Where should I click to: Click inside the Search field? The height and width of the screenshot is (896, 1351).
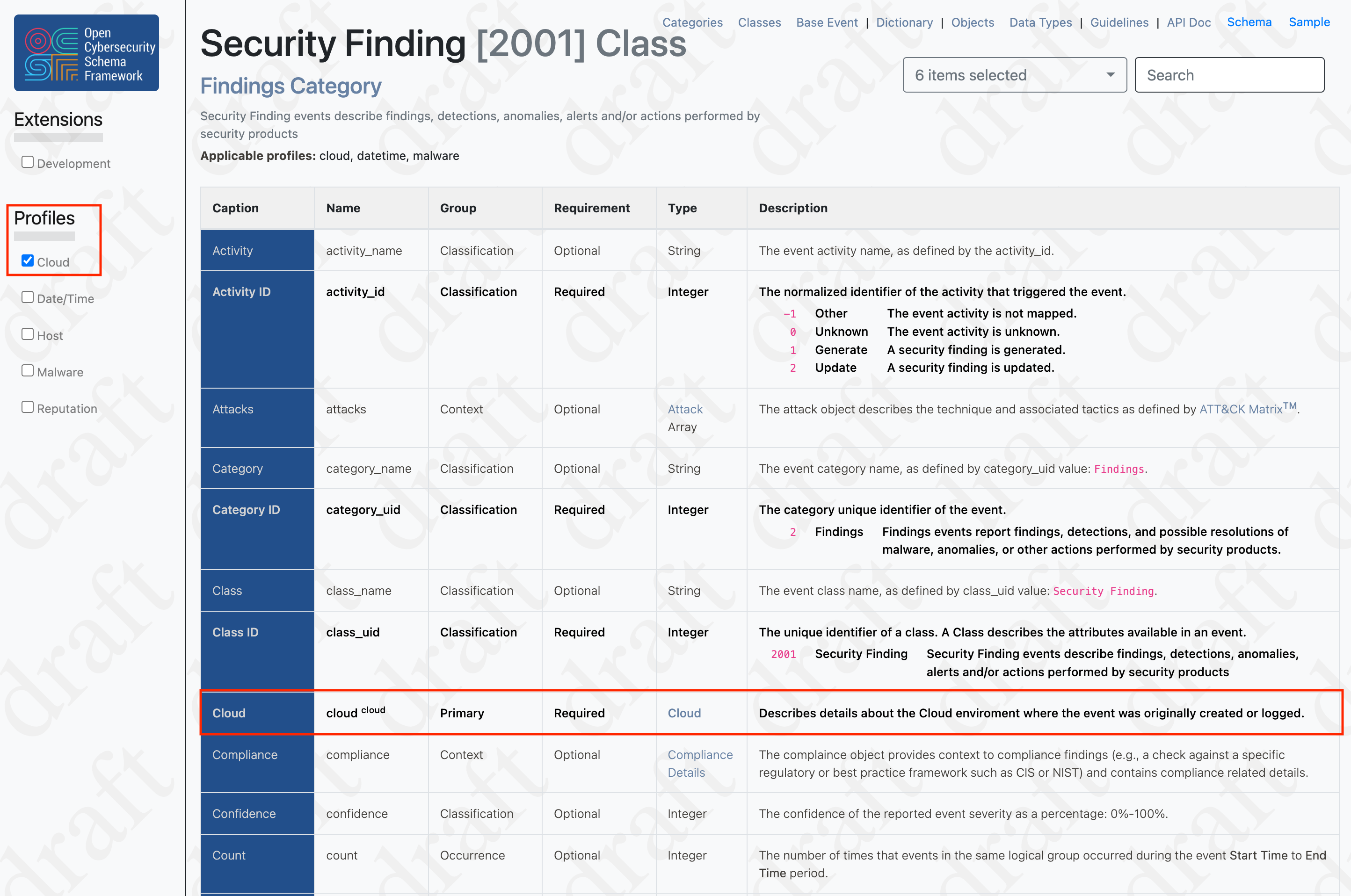tap(1229, 74)
